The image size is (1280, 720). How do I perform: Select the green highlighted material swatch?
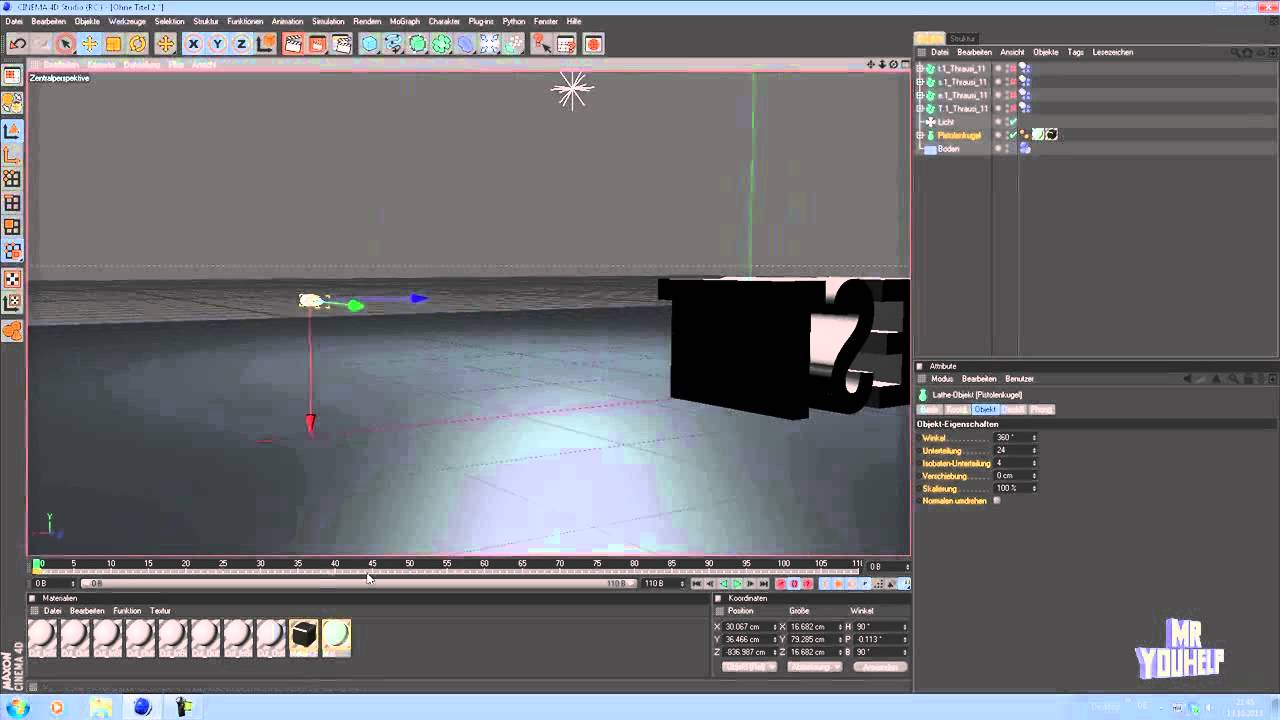point(336,636)
